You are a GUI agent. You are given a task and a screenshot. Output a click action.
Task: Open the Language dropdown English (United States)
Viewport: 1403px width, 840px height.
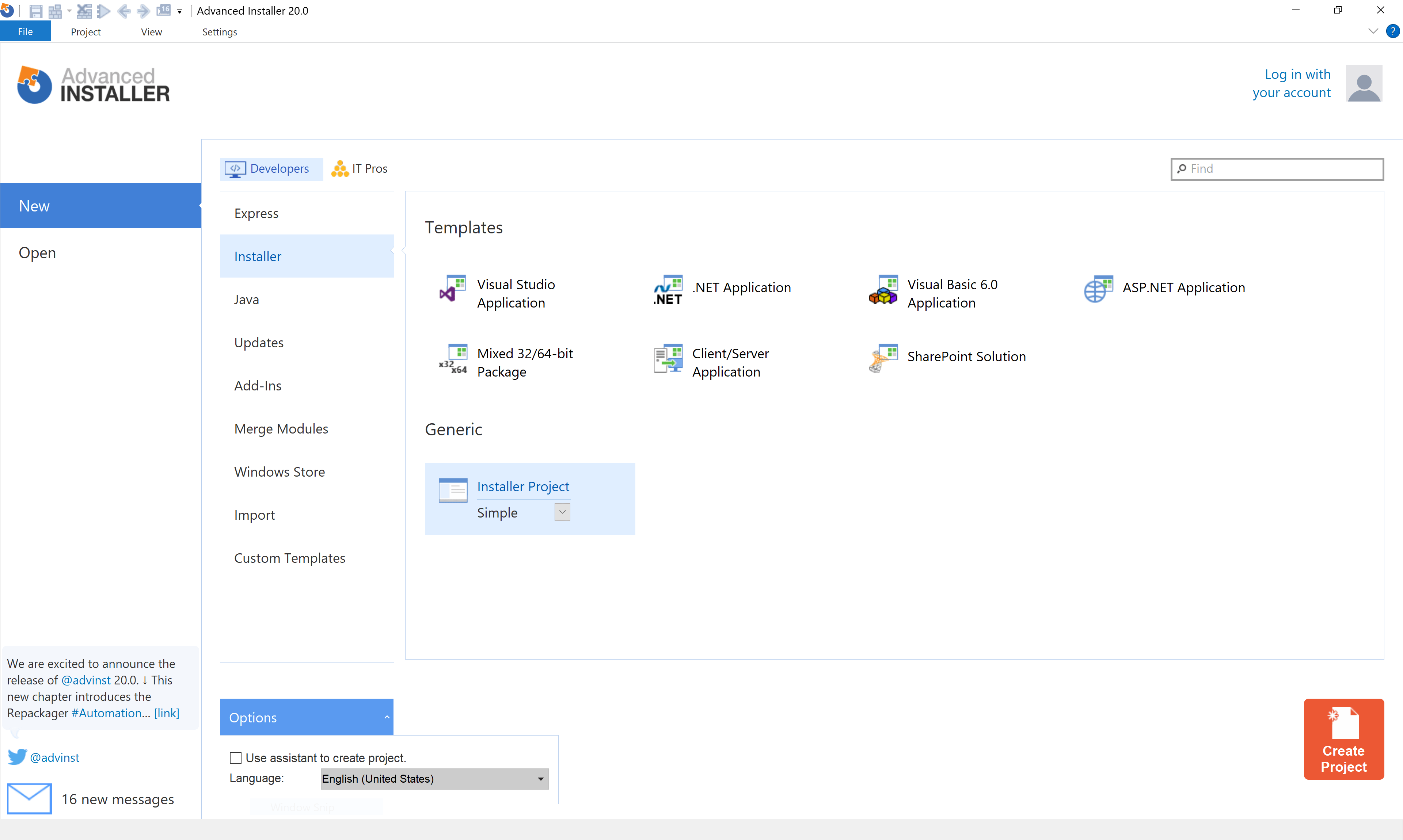coord(434,778)
